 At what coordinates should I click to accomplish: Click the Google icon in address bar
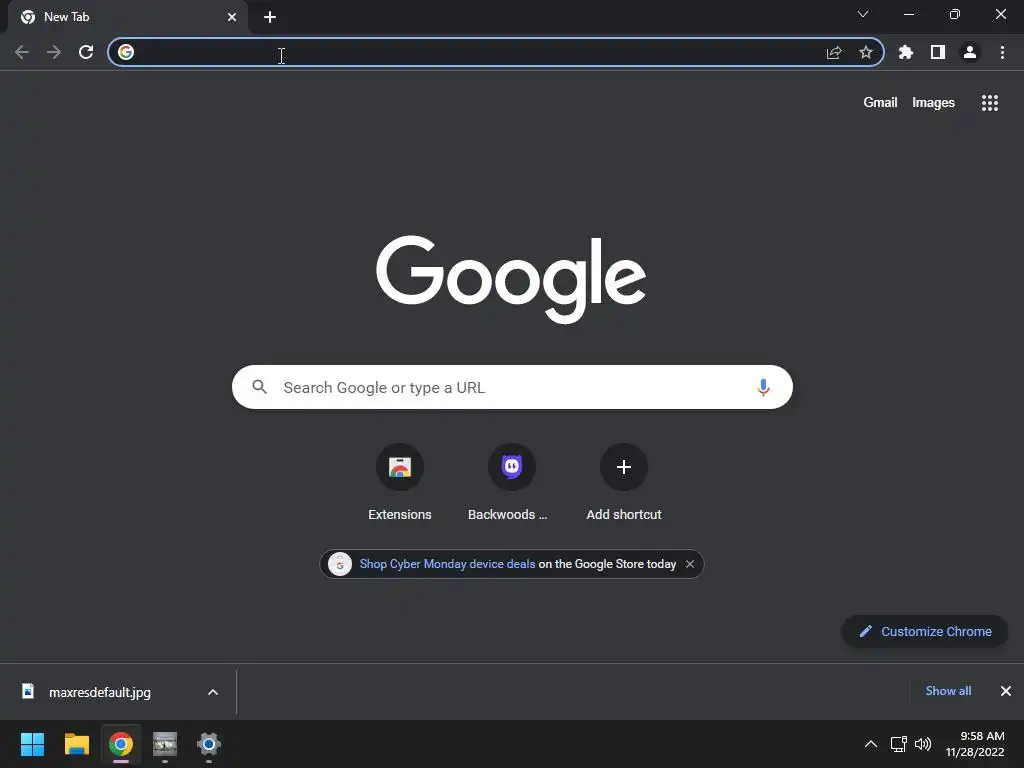pos(126,52)
